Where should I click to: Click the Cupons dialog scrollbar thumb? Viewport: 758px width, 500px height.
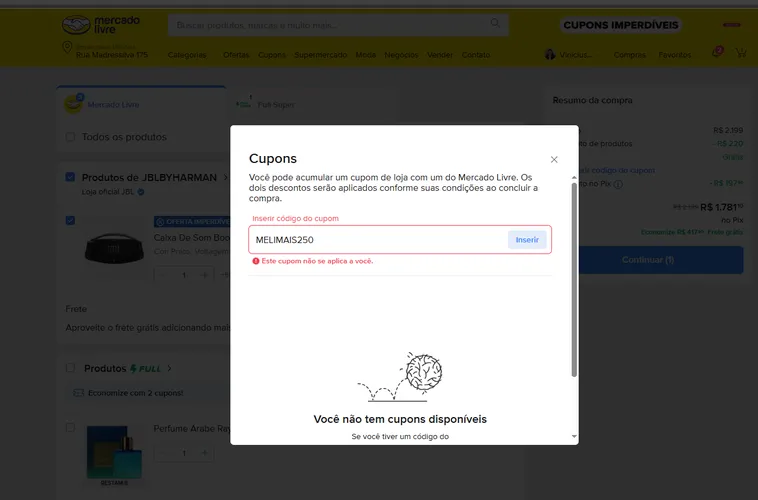(x=574, y=279)
